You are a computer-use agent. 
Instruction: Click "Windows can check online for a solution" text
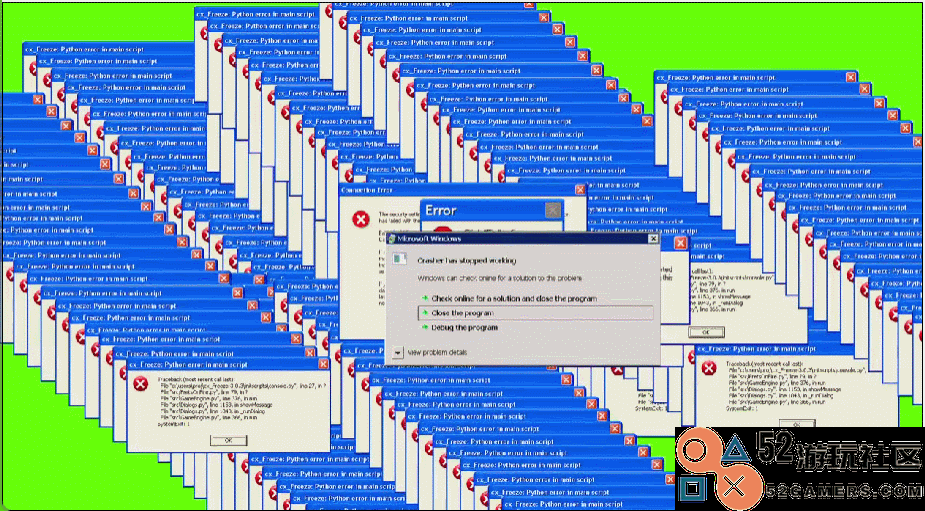[x=500, y=278]
